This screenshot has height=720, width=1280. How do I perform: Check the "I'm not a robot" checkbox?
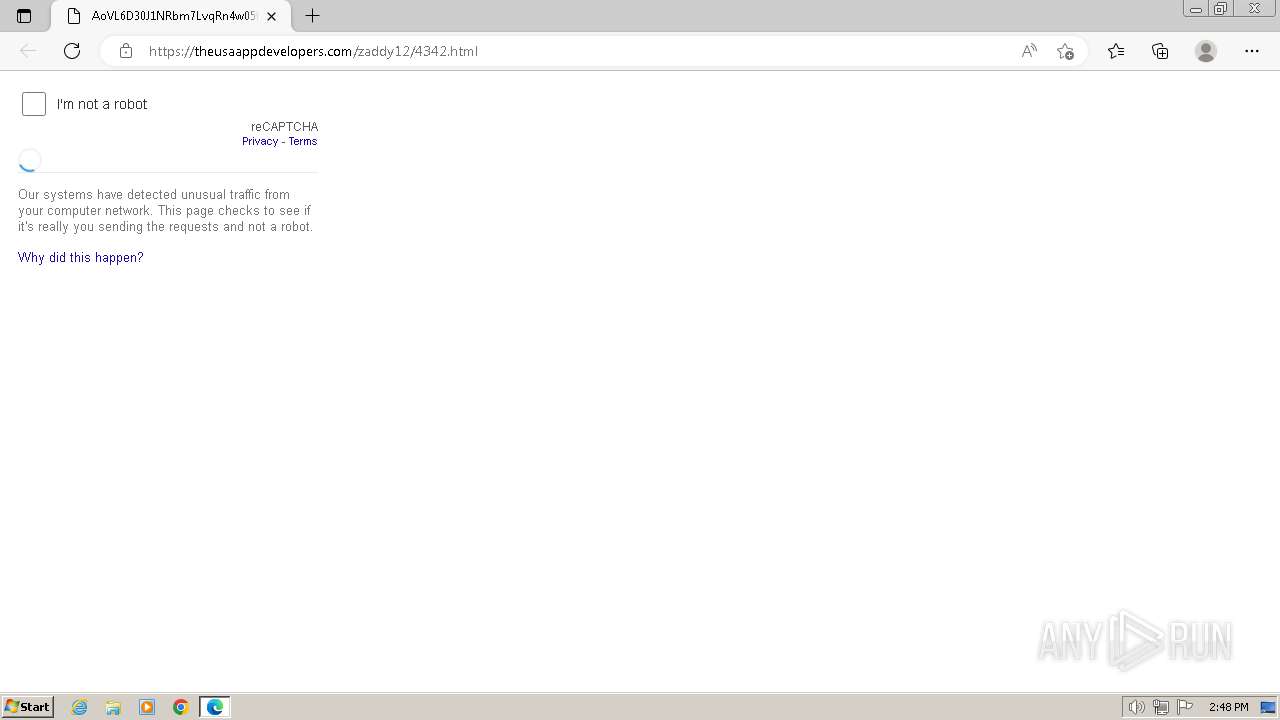pos(34,104)
